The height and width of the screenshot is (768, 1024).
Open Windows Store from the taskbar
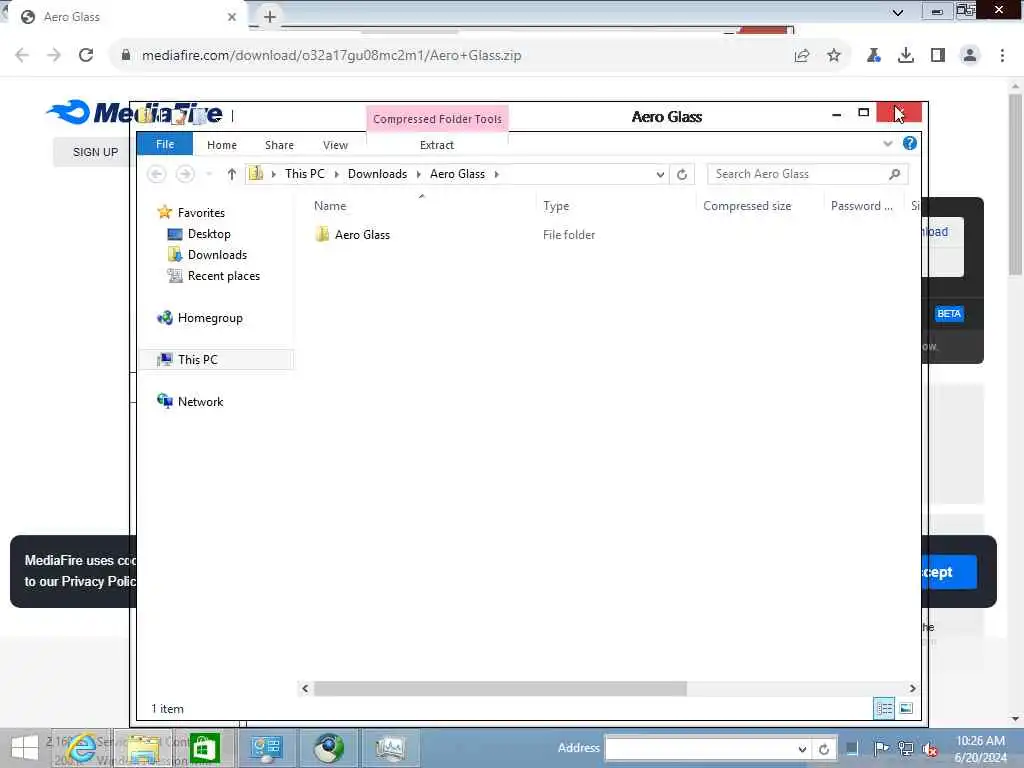tap(204, 748)
